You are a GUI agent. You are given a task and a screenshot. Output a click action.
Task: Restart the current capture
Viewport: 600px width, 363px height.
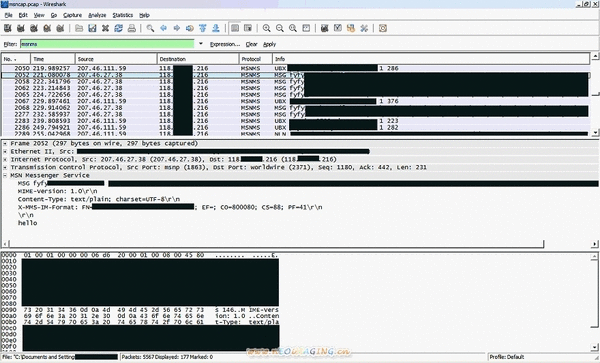[x=60, y=28]
